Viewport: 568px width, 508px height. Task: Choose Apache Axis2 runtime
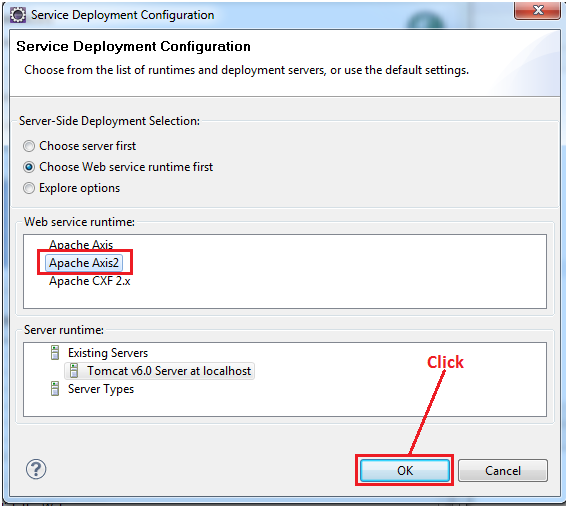[x=84, y=263]
